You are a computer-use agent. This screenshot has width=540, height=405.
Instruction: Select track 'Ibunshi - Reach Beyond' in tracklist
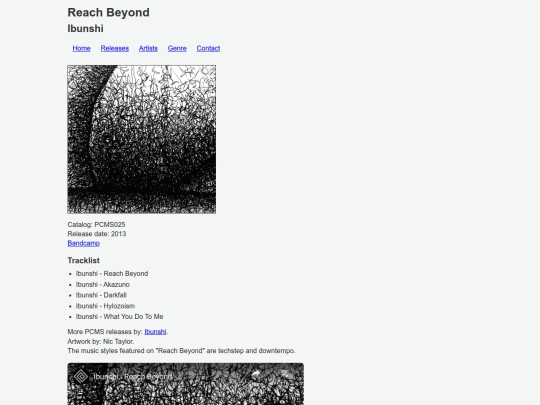(112, 273)
